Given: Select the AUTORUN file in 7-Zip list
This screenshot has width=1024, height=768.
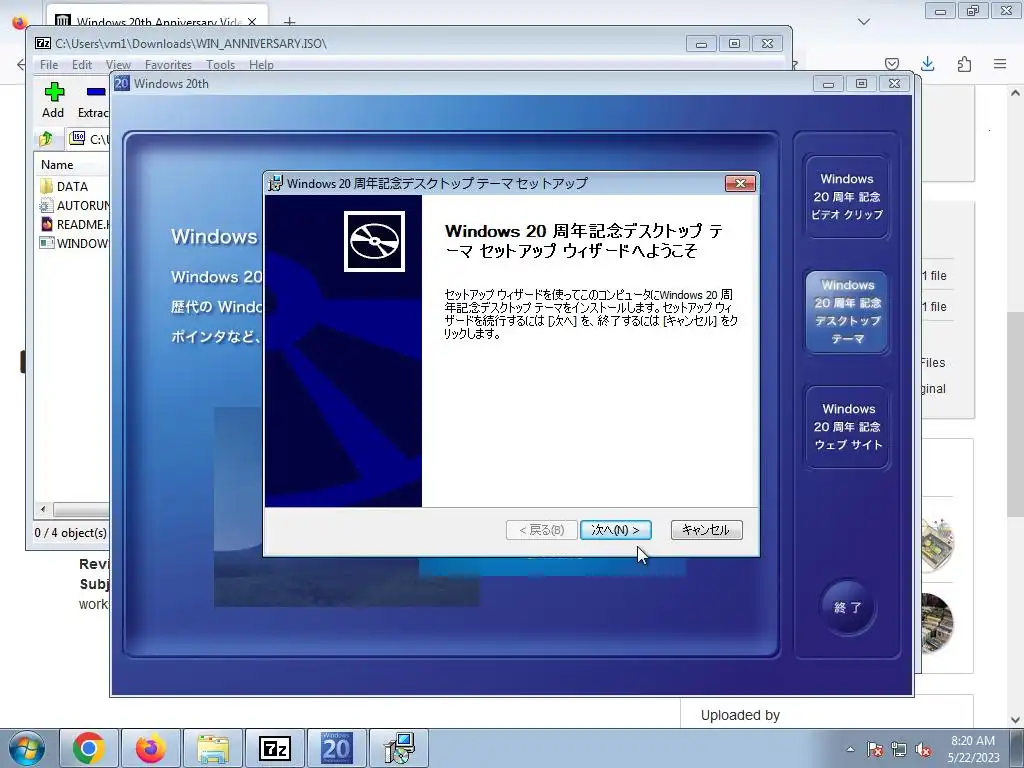Looking at the screenshot, I should (x=73, y=205).
